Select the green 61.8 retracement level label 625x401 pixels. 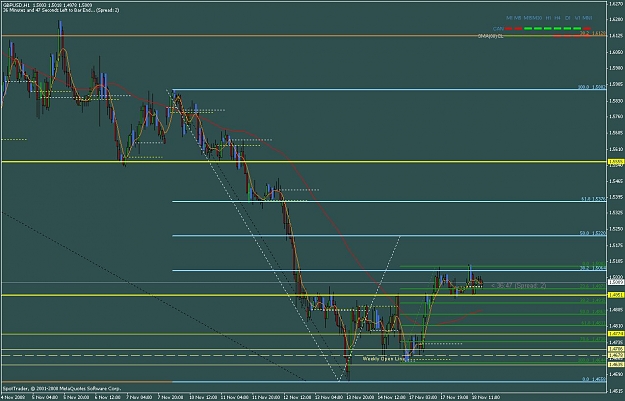click(594, 323)
